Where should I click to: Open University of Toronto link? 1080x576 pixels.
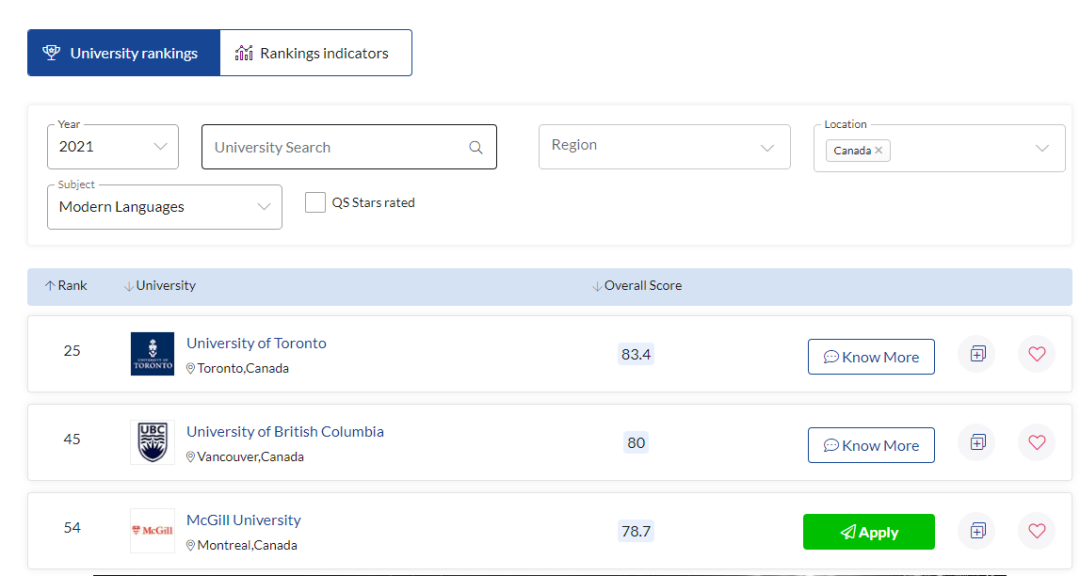pyautogui.click(x=256, y=343)
